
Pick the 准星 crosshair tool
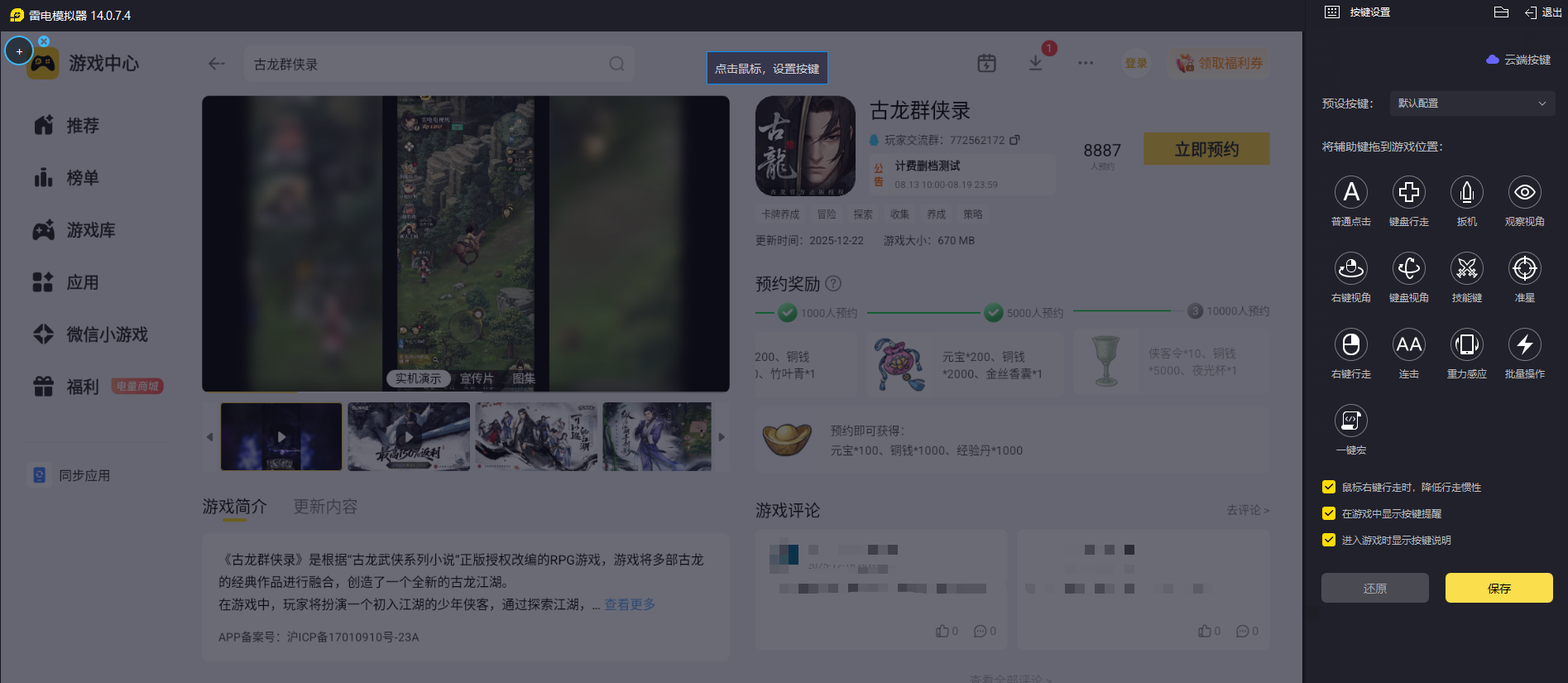coord(1525,268)
